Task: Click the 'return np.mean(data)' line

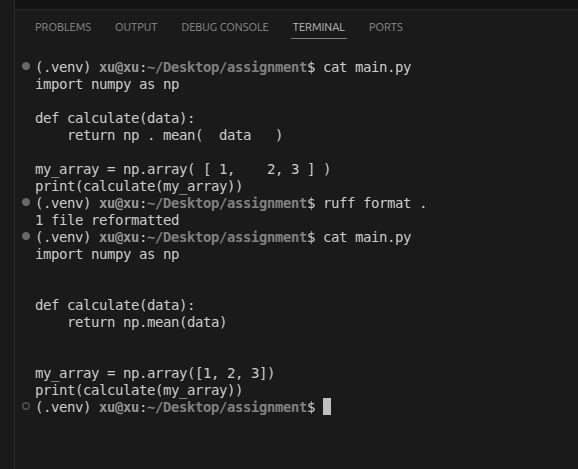Action: 146,323
